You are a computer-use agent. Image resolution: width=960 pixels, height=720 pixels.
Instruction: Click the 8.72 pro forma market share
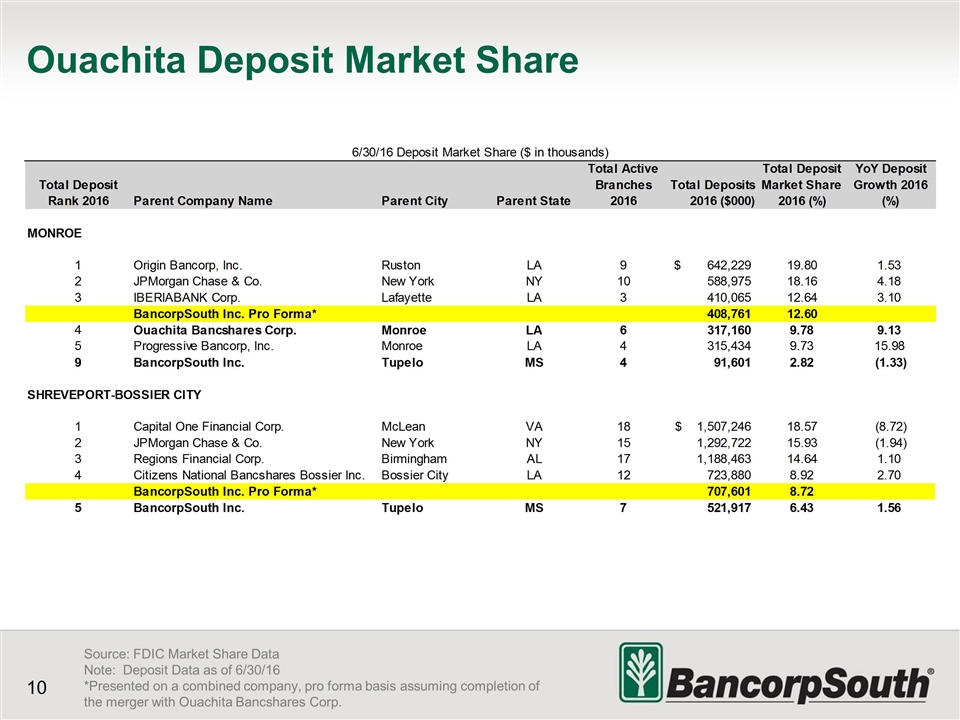(801, 492)
